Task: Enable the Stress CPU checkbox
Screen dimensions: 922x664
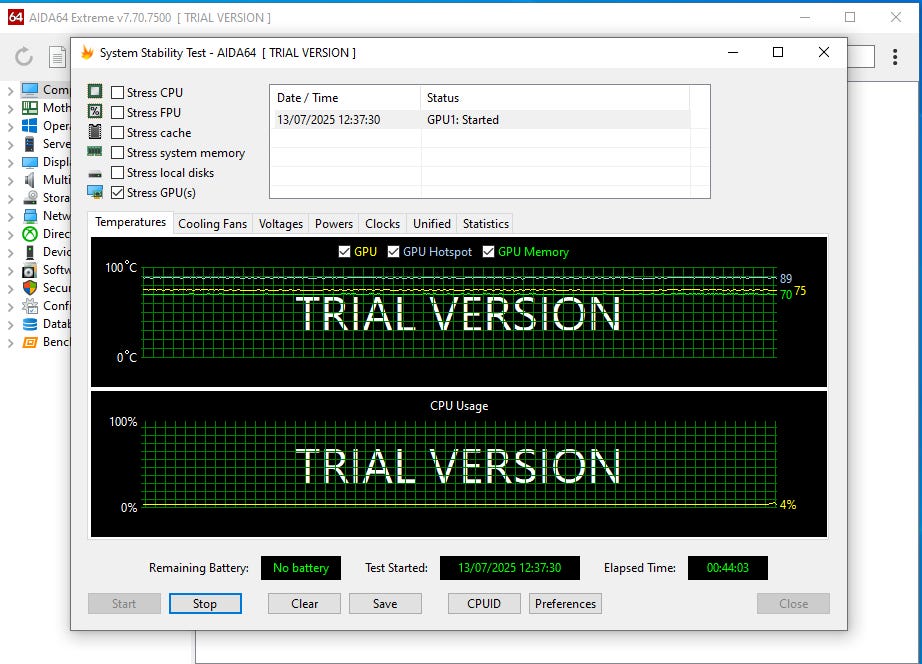Action: click(118, 93)
